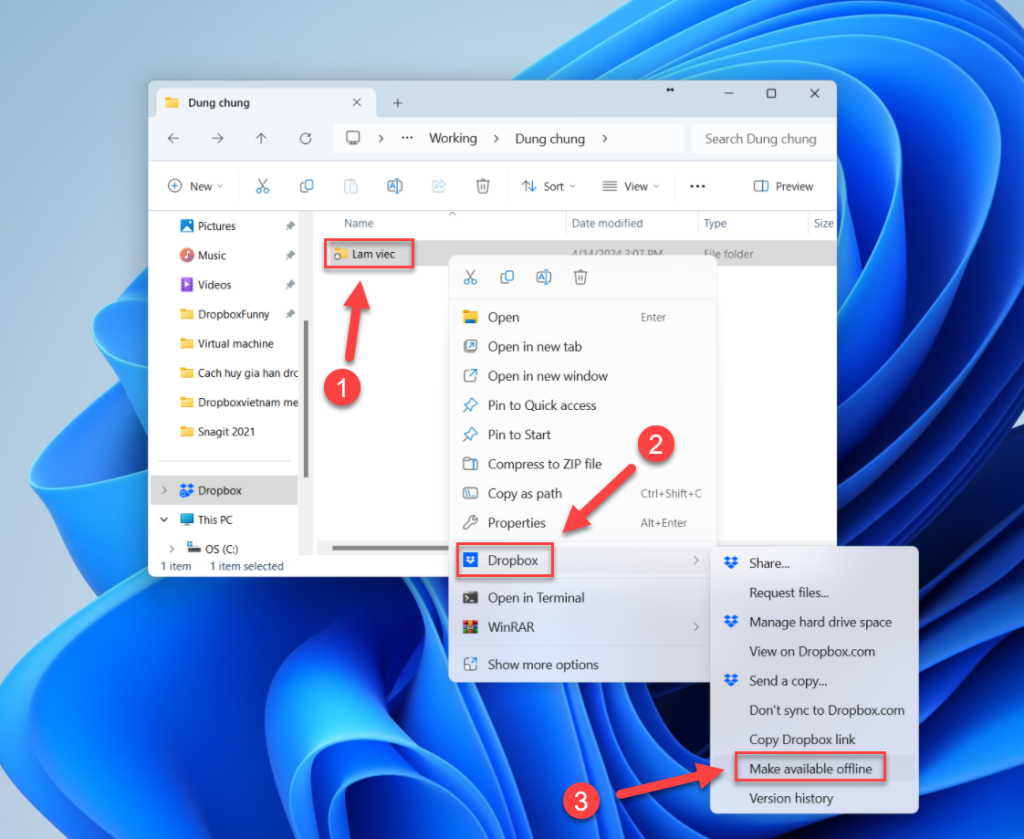Screen dimensions: 1024x839
Task: Select Open in Terminal
Action: pyautogui.click(x=583, y=597)
